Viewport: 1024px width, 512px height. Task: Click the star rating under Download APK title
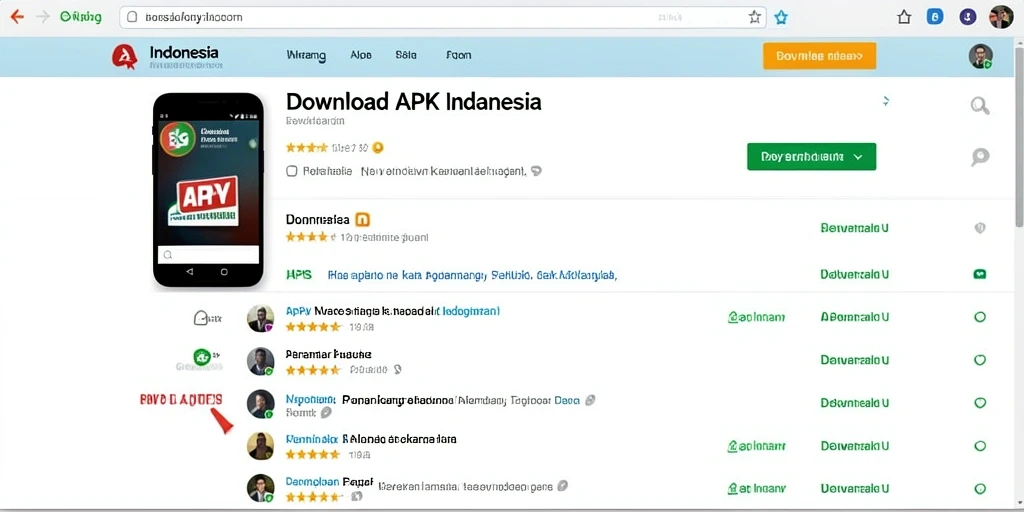[x=306, y=148]
